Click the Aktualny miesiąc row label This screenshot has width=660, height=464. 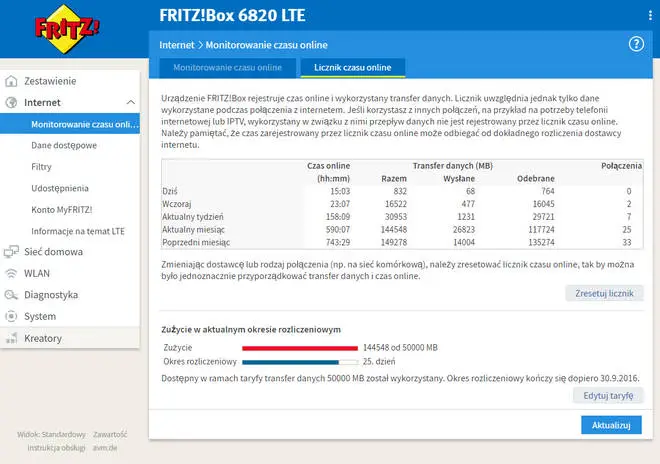pos(193,229)
